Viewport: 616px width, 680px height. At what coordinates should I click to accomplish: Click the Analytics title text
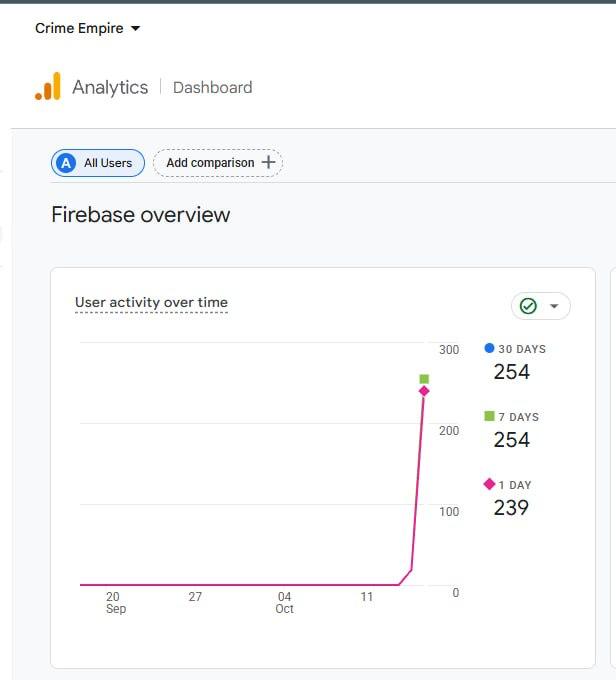tap(110, 87)
